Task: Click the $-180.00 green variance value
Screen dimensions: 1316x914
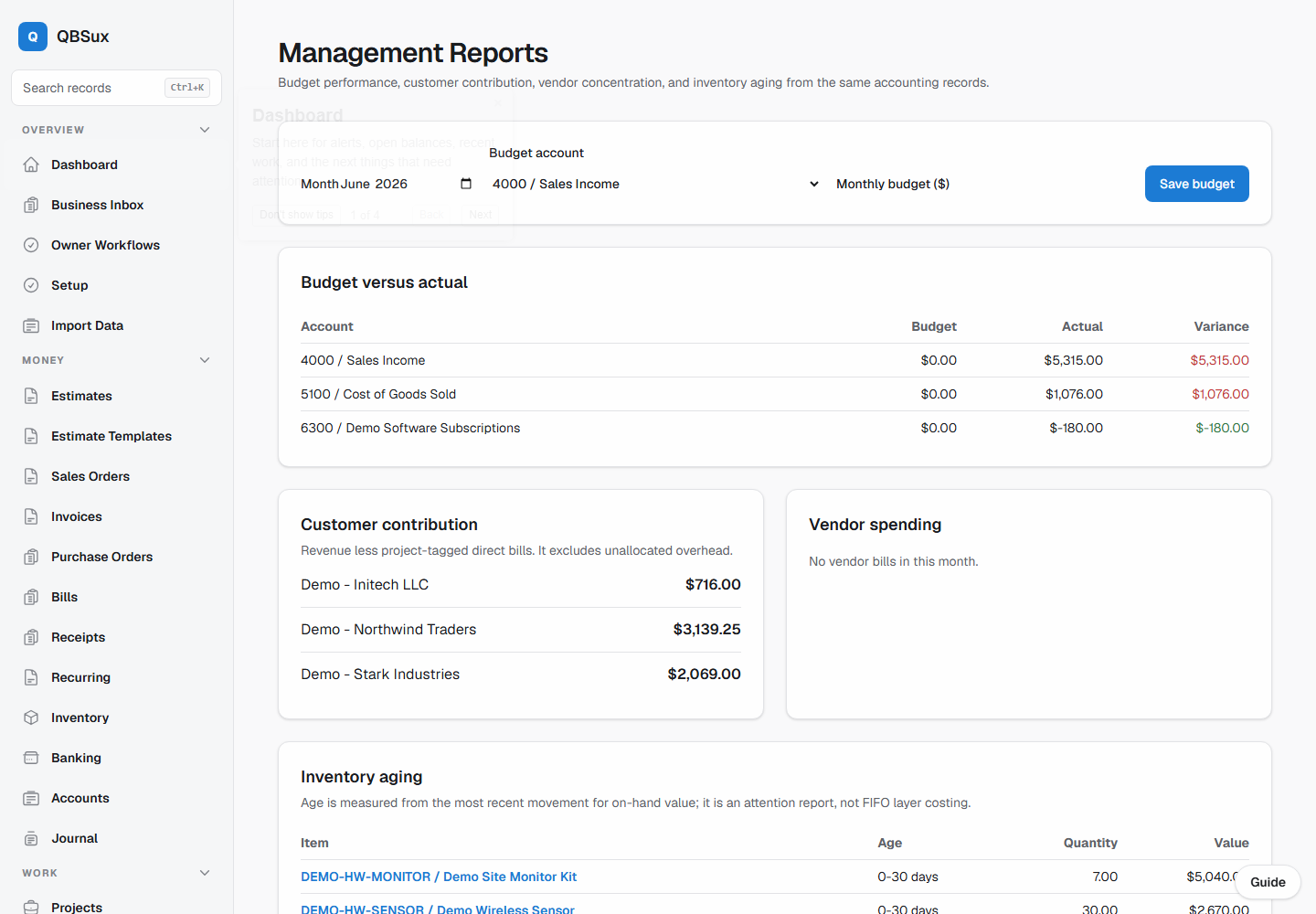Action: click(1222, 428)
